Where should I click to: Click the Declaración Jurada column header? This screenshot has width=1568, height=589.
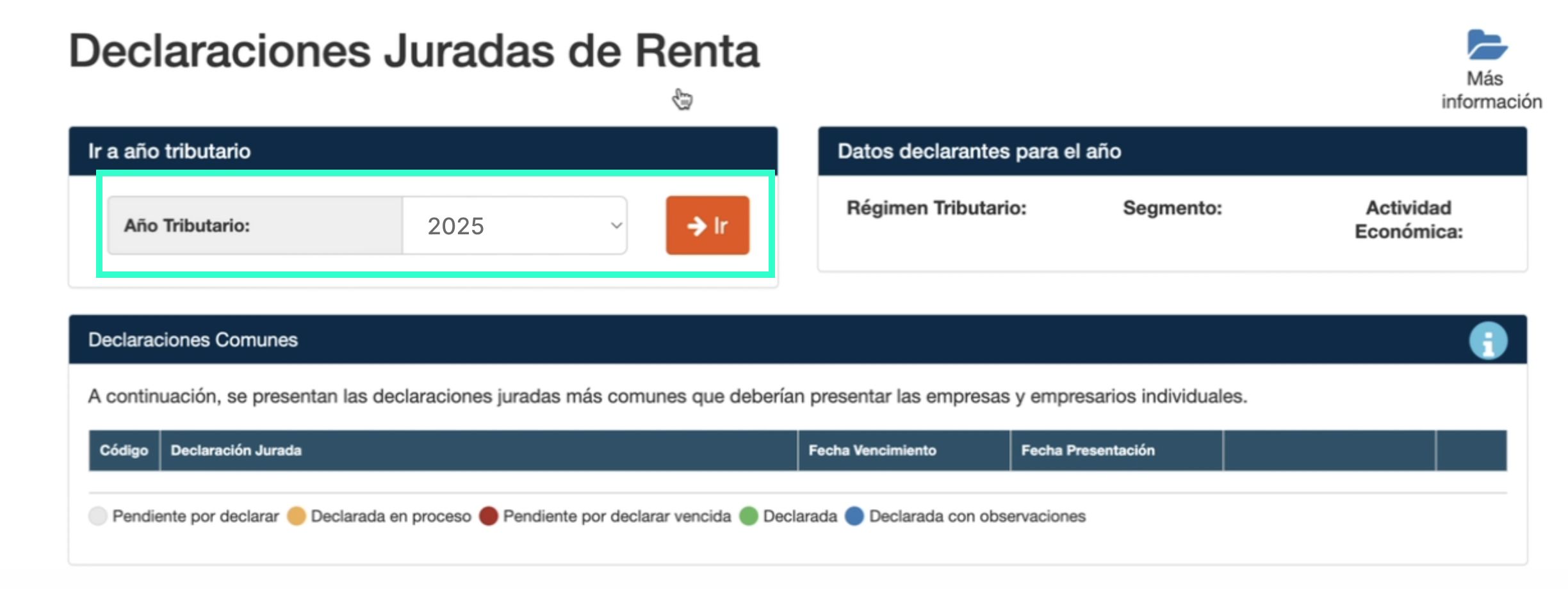[x=236, y=450]
